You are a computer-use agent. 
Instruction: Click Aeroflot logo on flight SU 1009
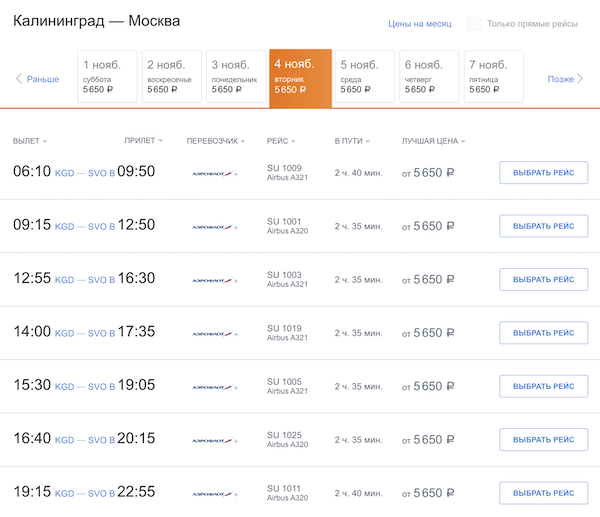point(214,173)
